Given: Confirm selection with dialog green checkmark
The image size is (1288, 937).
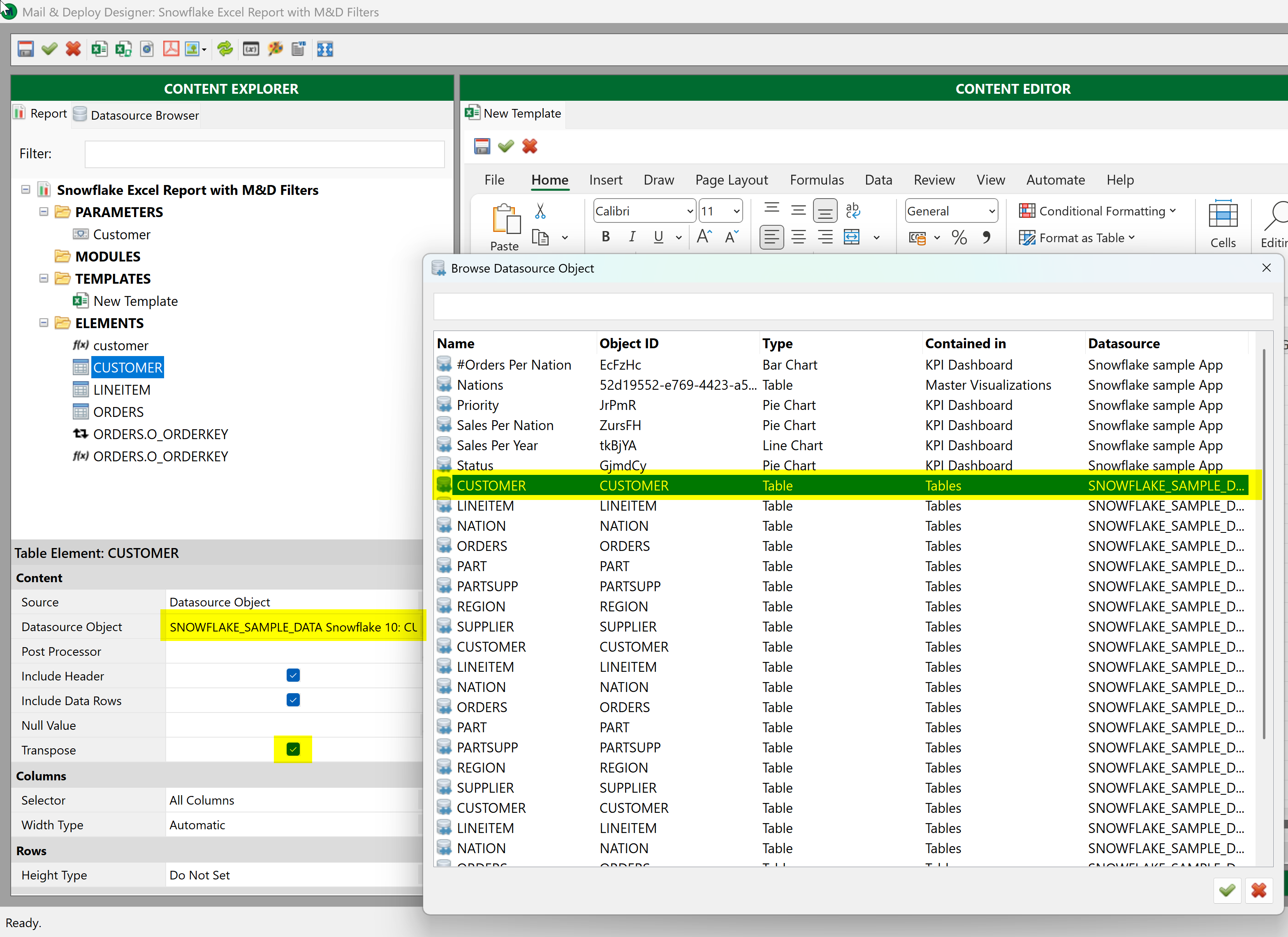Looking at the screenshot, I should tap(1227, 890).
